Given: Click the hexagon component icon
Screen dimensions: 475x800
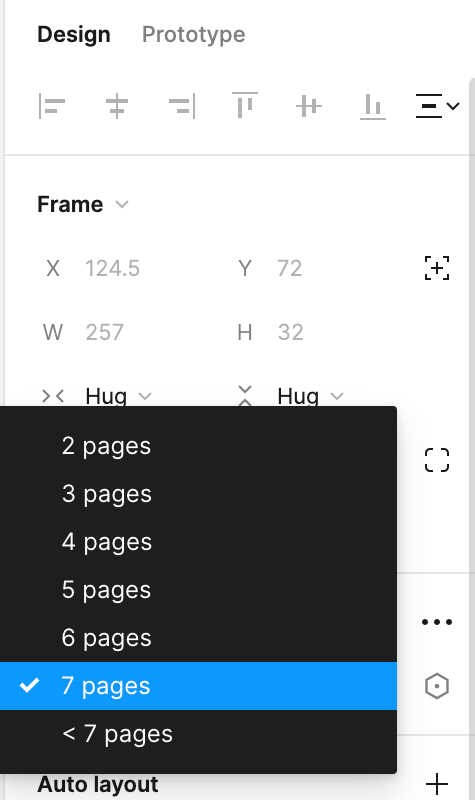Looking at the screenshot, I should click(437, 686).
